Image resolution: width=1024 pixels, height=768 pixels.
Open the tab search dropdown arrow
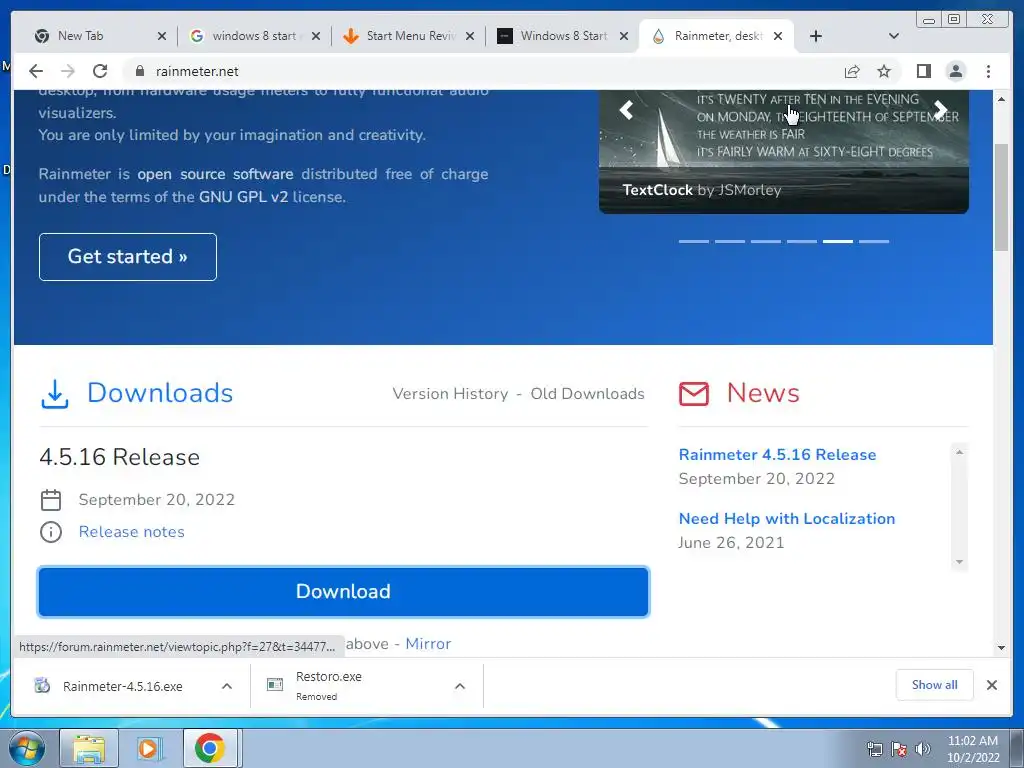pos(894,36)
